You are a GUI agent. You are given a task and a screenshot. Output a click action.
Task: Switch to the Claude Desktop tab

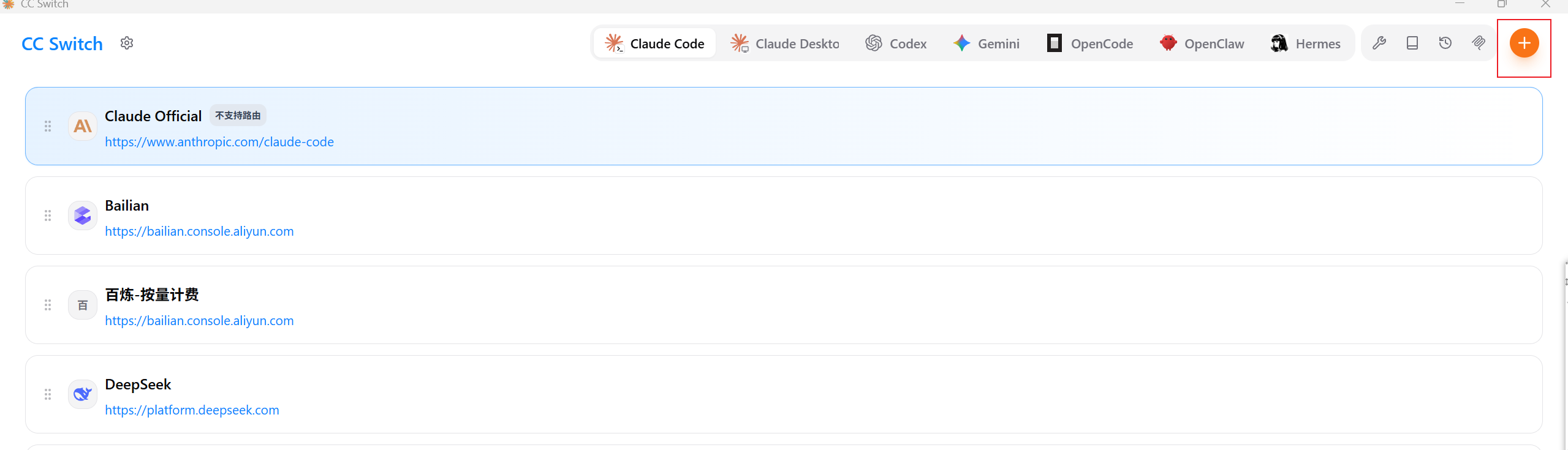[x=784, y=43]
